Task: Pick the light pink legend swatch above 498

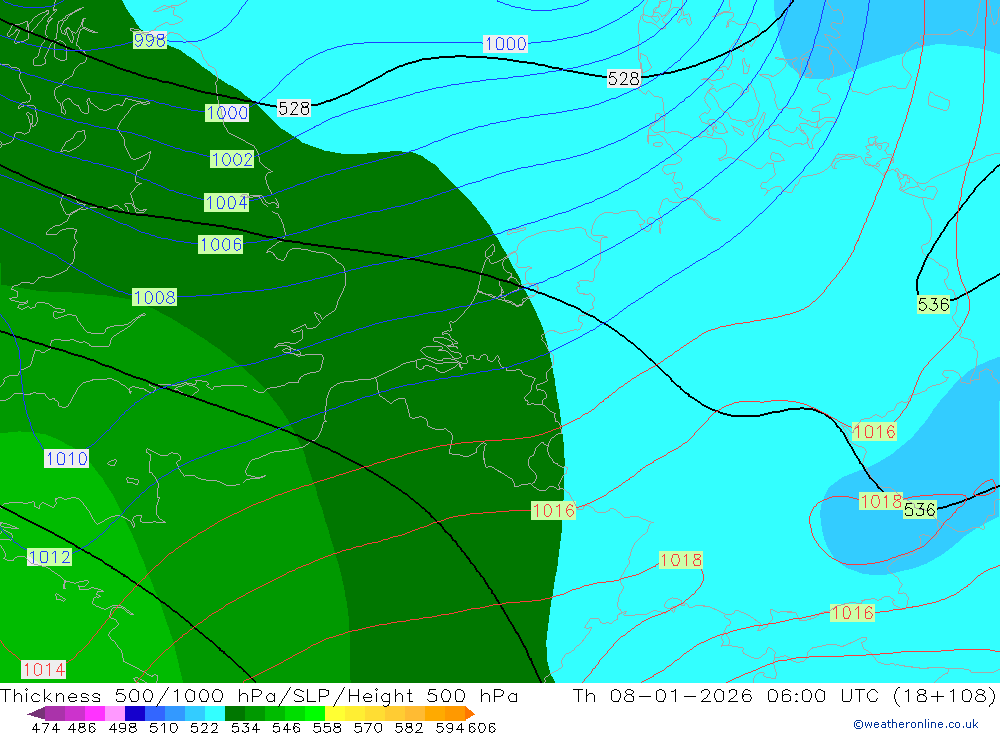Action: pyautogui.click(x=115, y=713)
